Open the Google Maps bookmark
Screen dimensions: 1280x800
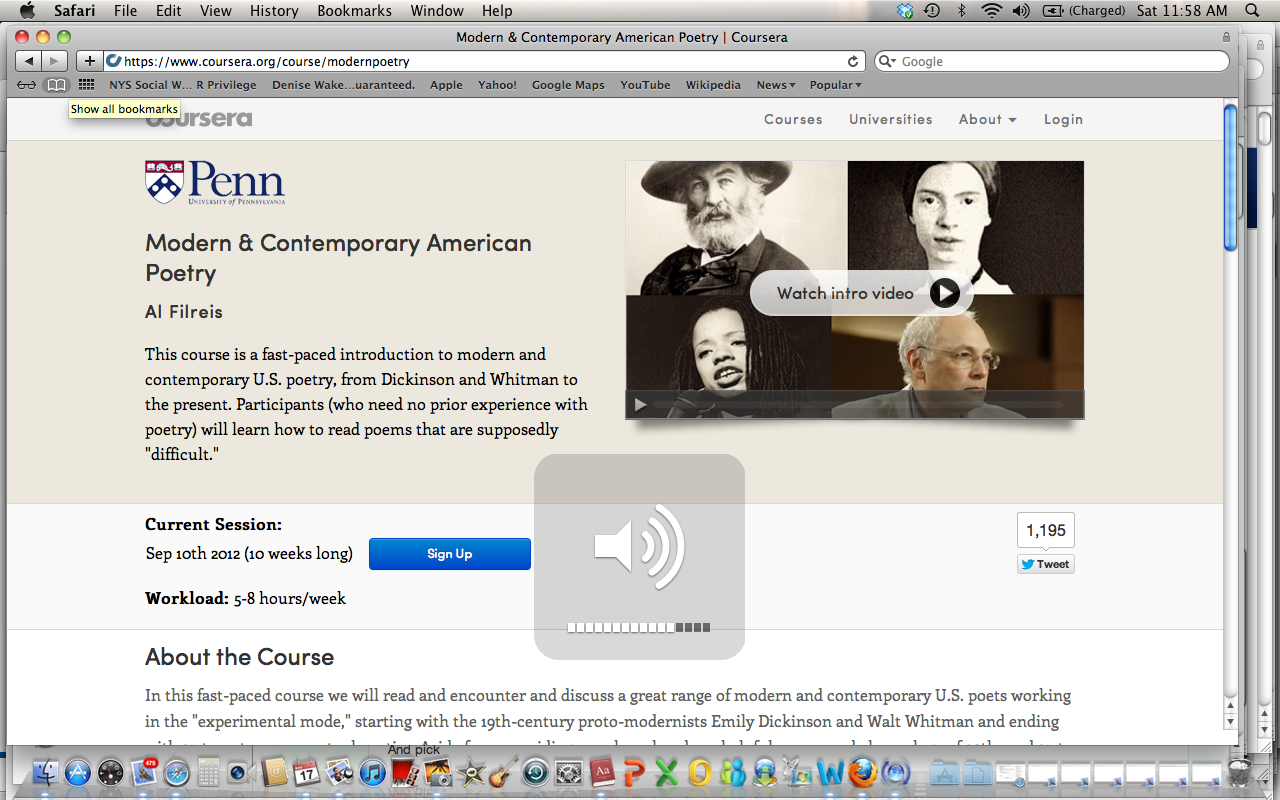pos(568,85)
